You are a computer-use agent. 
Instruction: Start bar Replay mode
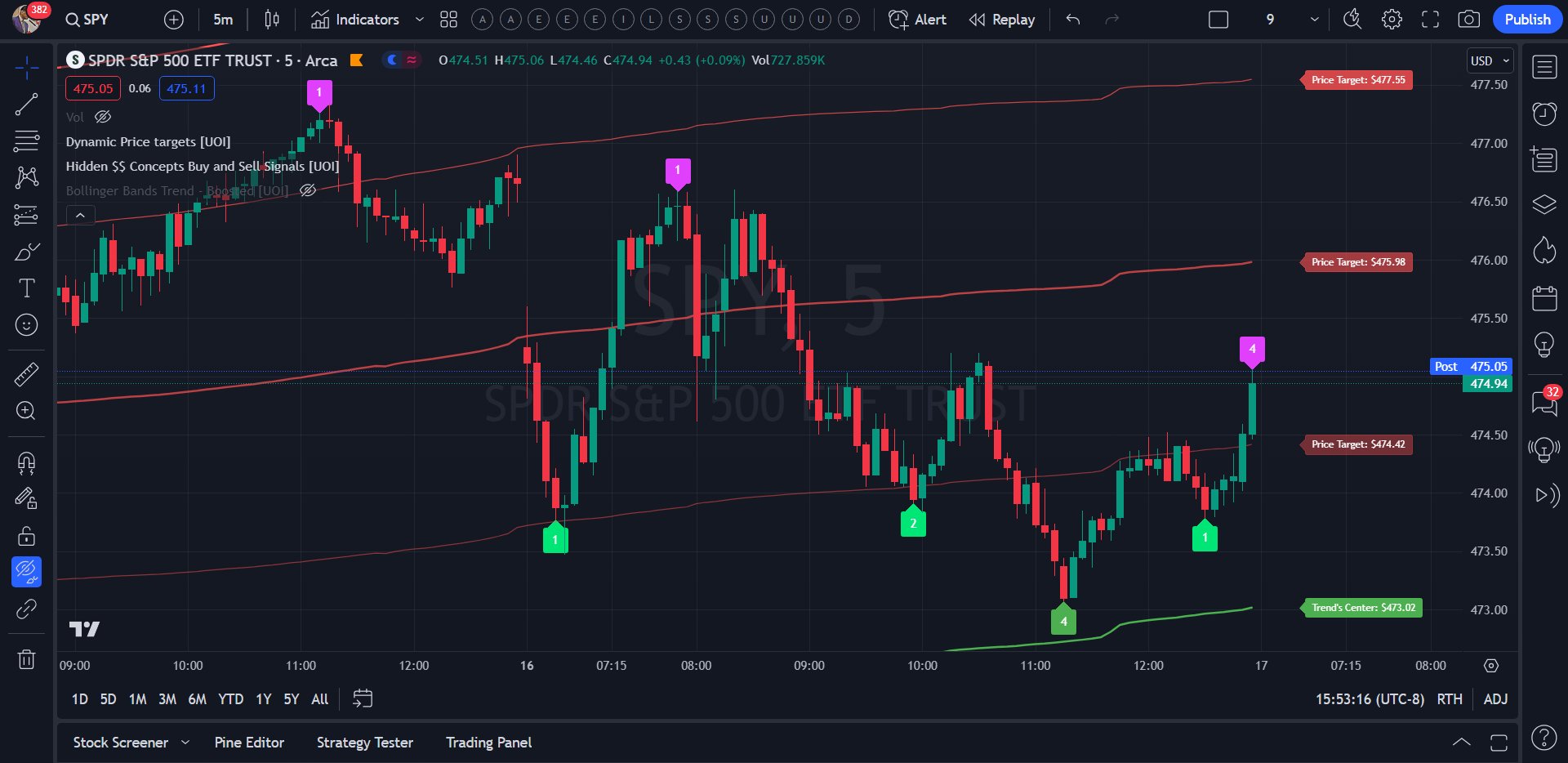pyautogui.click(x=1002, y=20)
